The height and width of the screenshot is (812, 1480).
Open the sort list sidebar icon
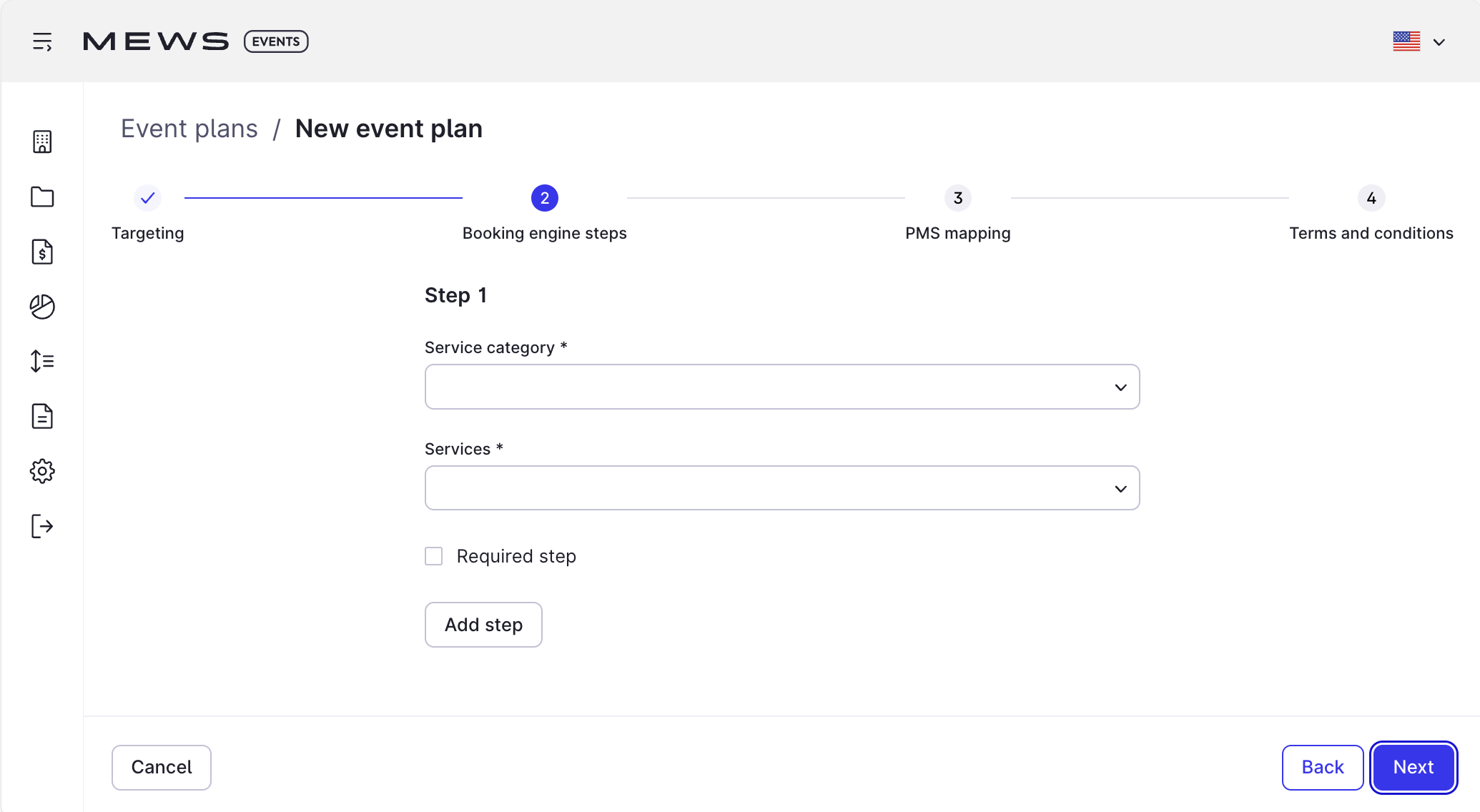point(42,361)
